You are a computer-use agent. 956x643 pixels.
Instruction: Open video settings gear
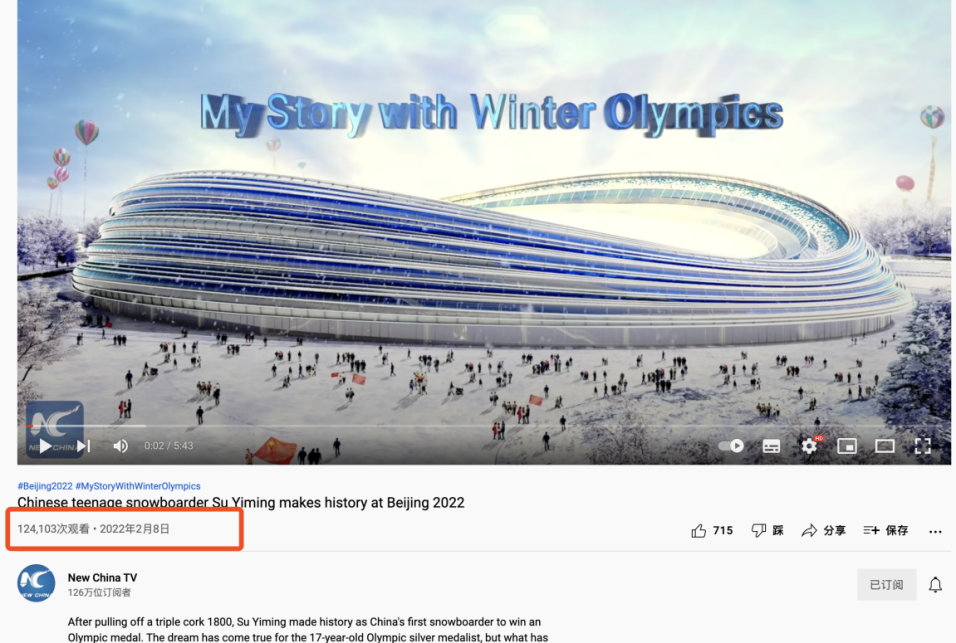coord(810,446)
